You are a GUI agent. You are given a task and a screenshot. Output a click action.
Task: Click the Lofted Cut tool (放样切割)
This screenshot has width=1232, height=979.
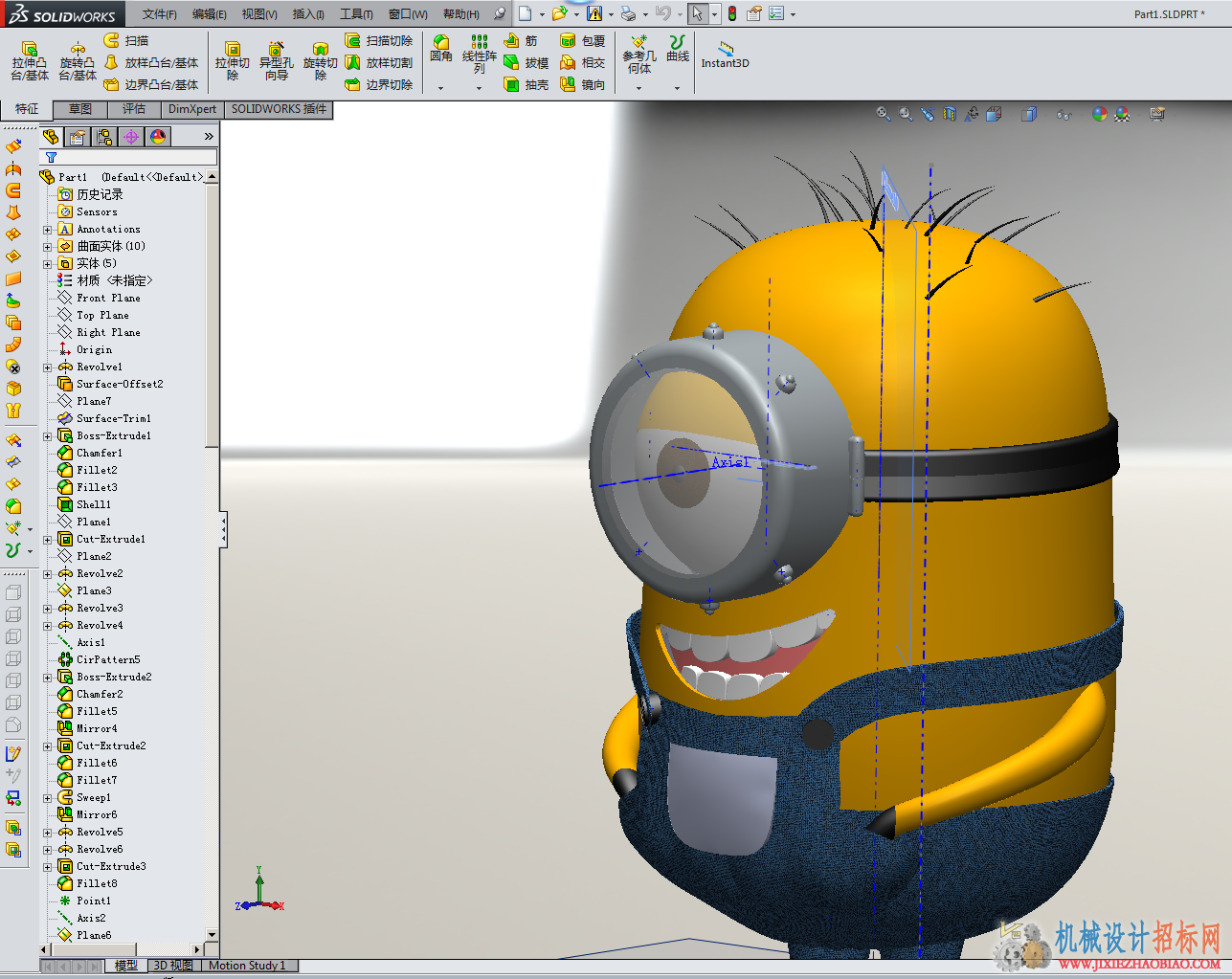click(378, 62)
